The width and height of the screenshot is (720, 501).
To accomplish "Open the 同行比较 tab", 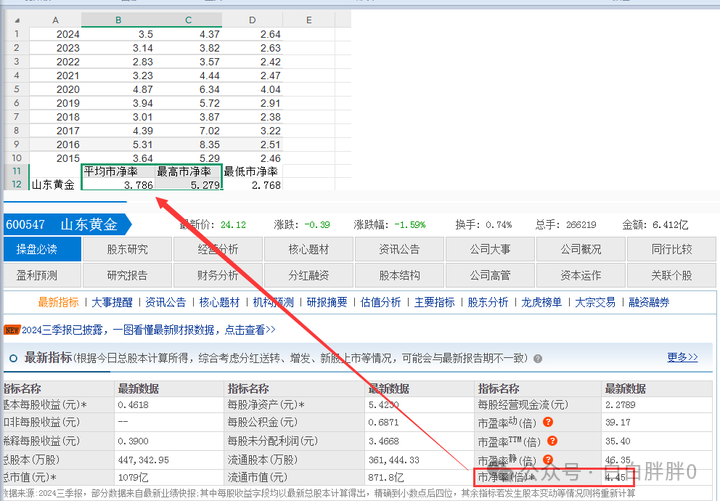I will (671, 249).
